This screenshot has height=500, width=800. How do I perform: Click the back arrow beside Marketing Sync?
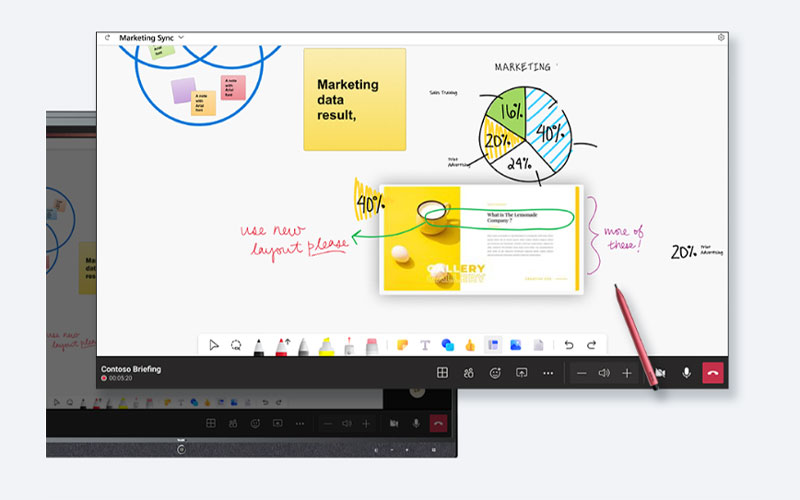point(107,38)
